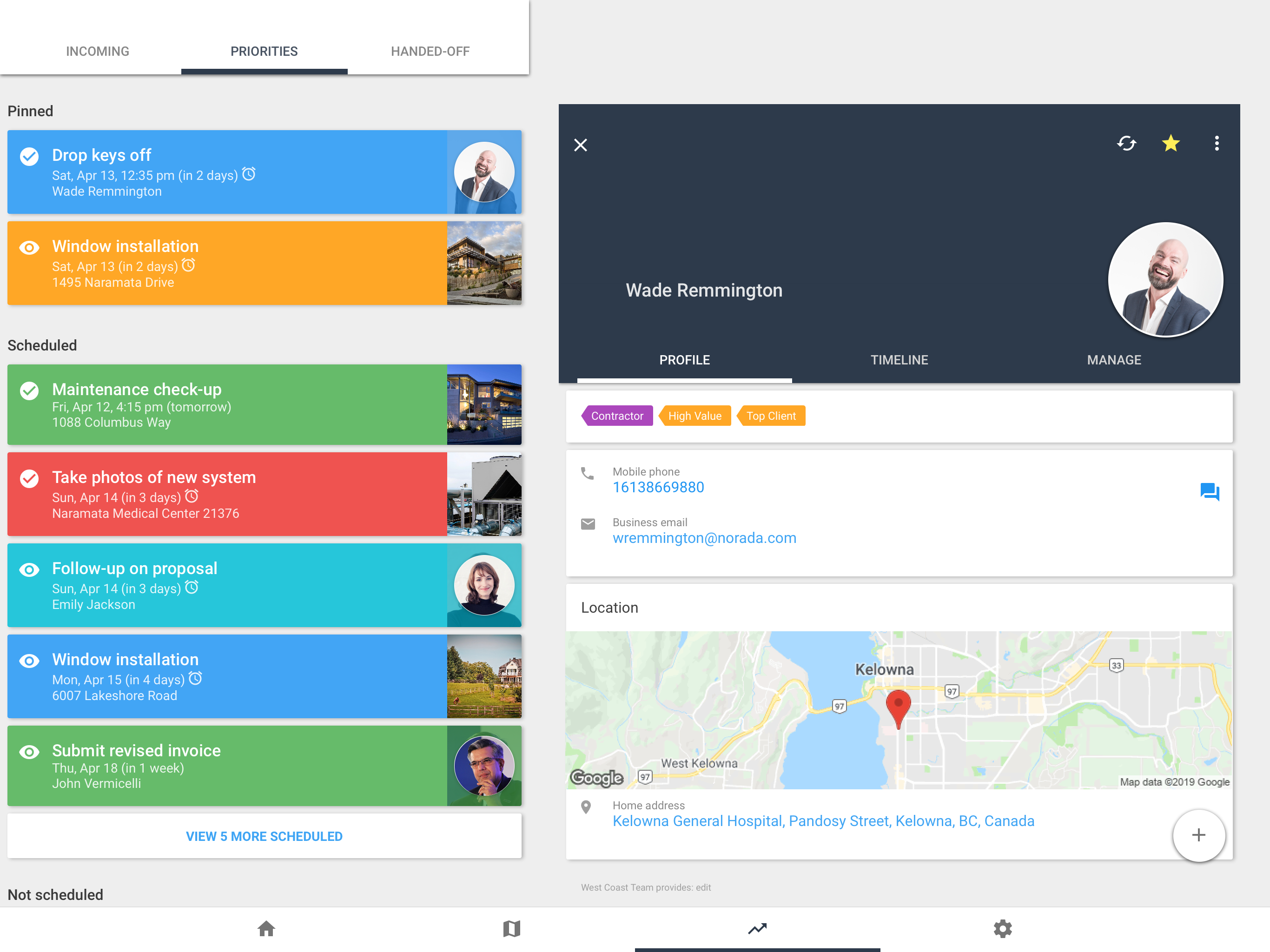Open Settings gear in bottom bar
The height and width of the screenshot is (952, 1270).
coord(1002,928)
